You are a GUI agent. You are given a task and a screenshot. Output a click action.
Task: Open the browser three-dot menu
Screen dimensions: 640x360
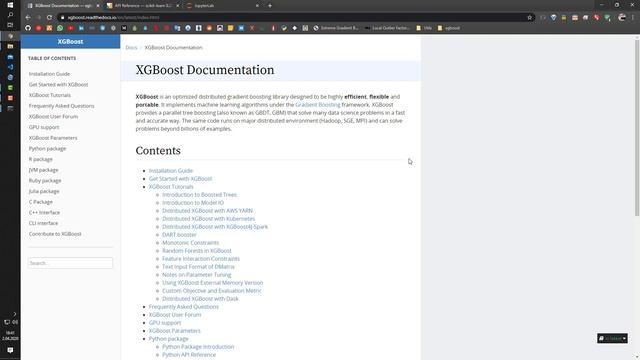(633, 18)
